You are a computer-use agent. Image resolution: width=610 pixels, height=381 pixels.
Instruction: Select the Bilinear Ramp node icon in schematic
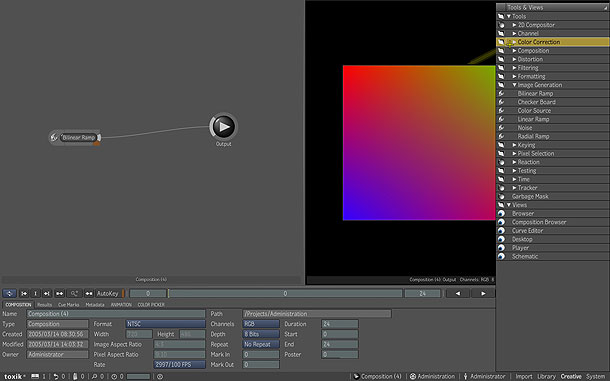coord(54,137)
